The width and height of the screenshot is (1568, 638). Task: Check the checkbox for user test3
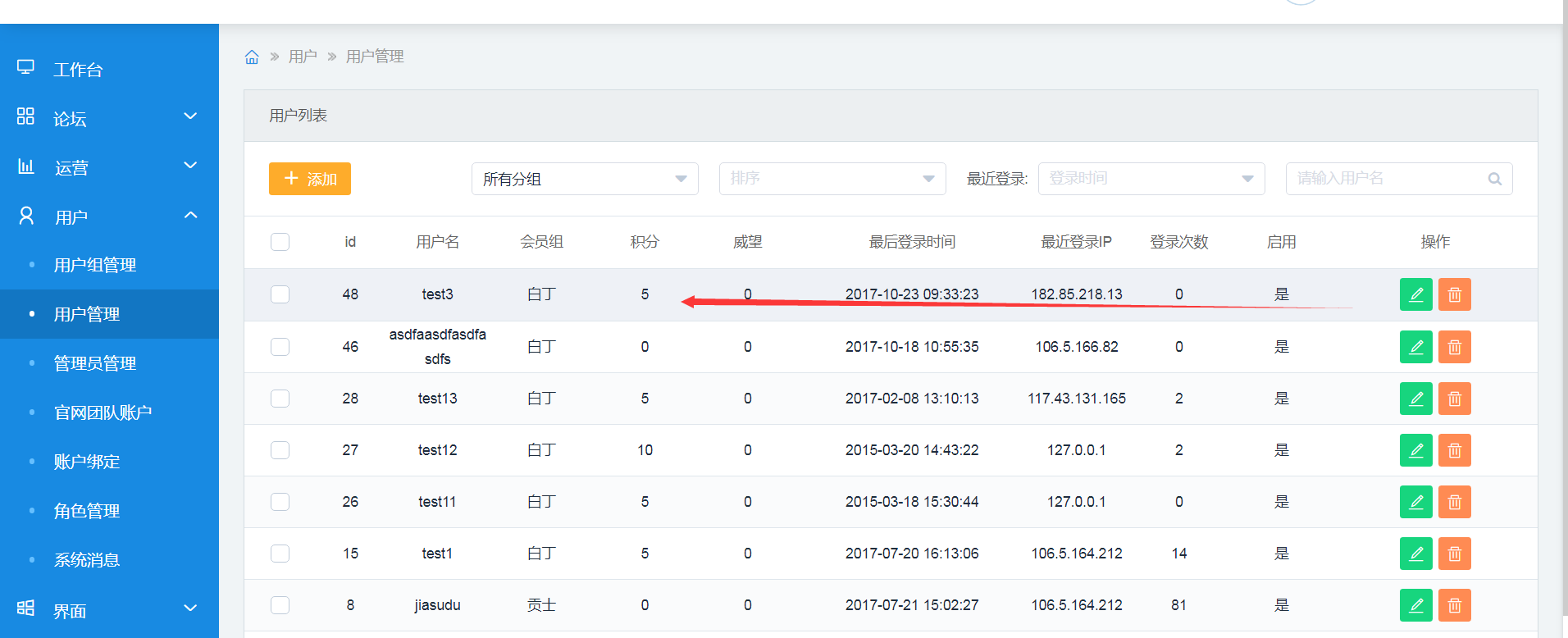(x=280, y=294)
